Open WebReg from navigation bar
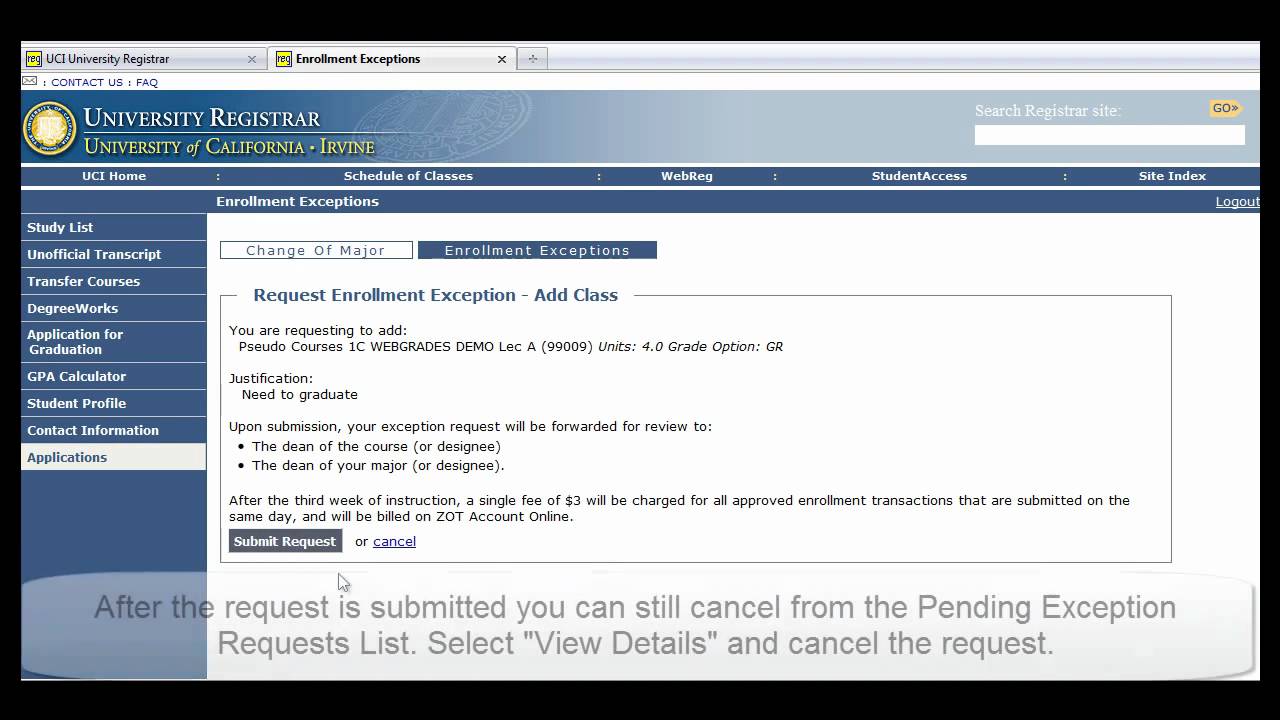 (x=687, y=176)
